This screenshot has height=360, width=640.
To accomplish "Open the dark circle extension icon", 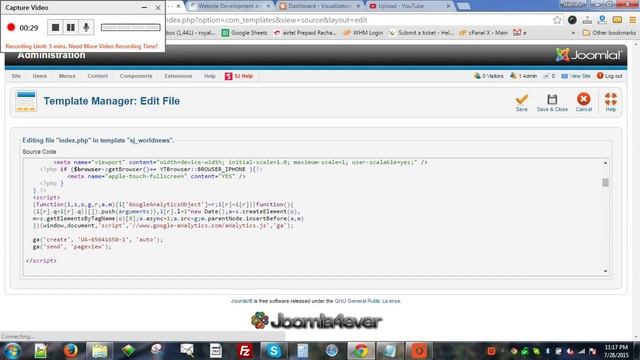I will pos(572,20).
